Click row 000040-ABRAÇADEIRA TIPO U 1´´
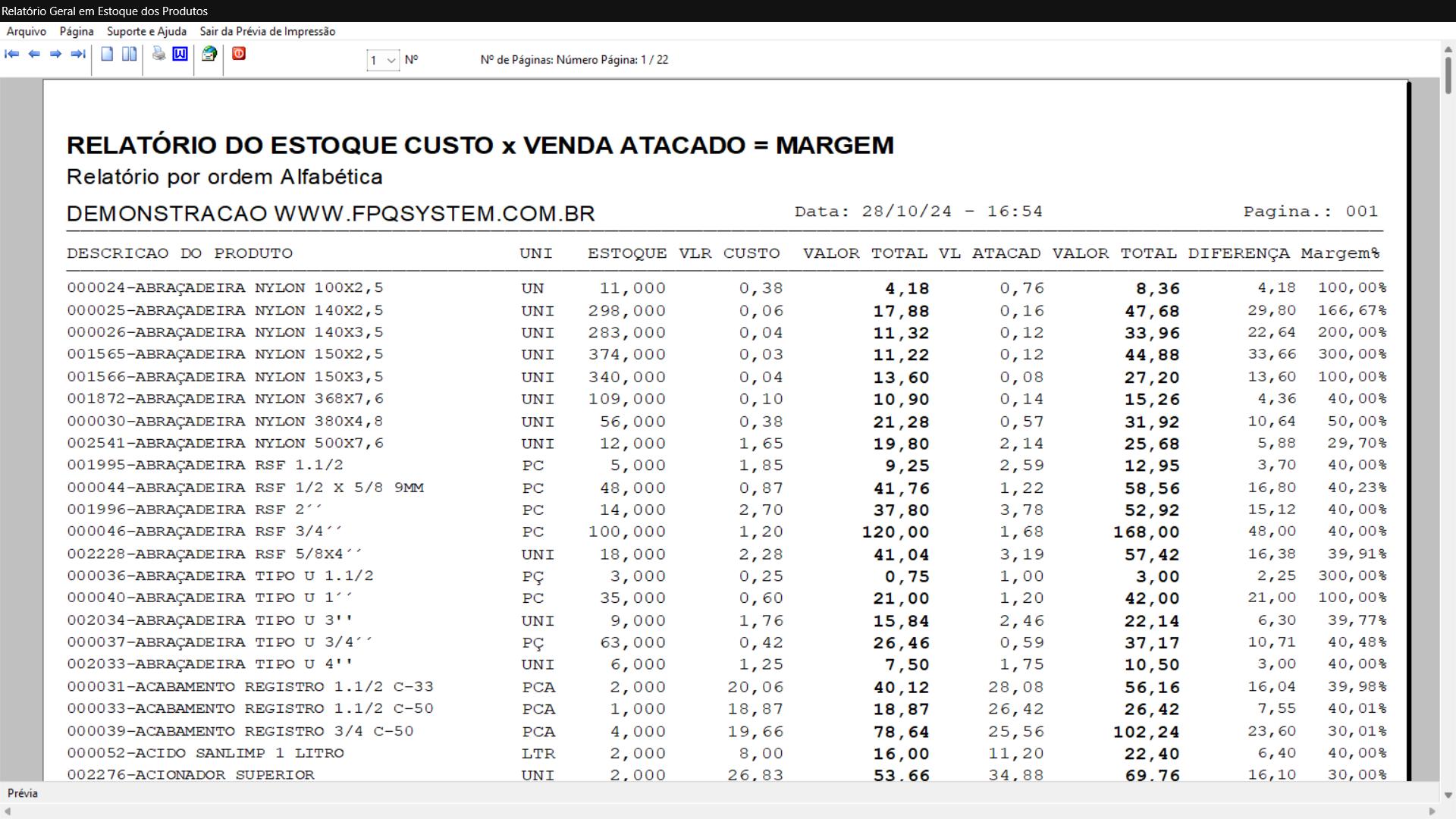The height and width of the screenshot is (819, 1456). [x=726, y=598]
